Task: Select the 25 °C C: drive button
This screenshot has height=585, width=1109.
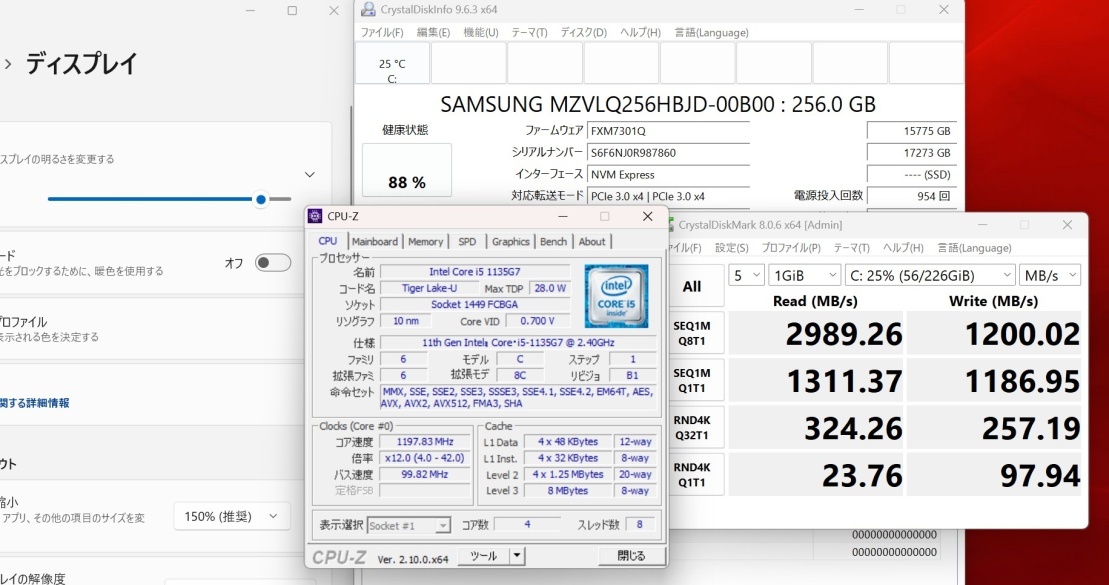Action: (x=393, y=63)
